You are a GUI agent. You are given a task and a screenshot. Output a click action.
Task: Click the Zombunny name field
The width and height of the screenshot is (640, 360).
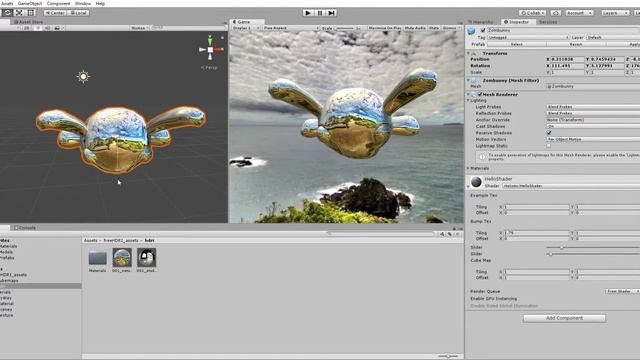pos(563,30)
